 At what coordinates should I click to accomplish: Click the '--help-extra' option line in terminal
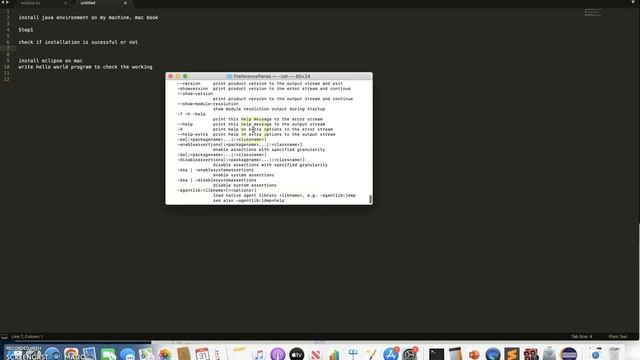pyautogui.click(x=256, y=134)
